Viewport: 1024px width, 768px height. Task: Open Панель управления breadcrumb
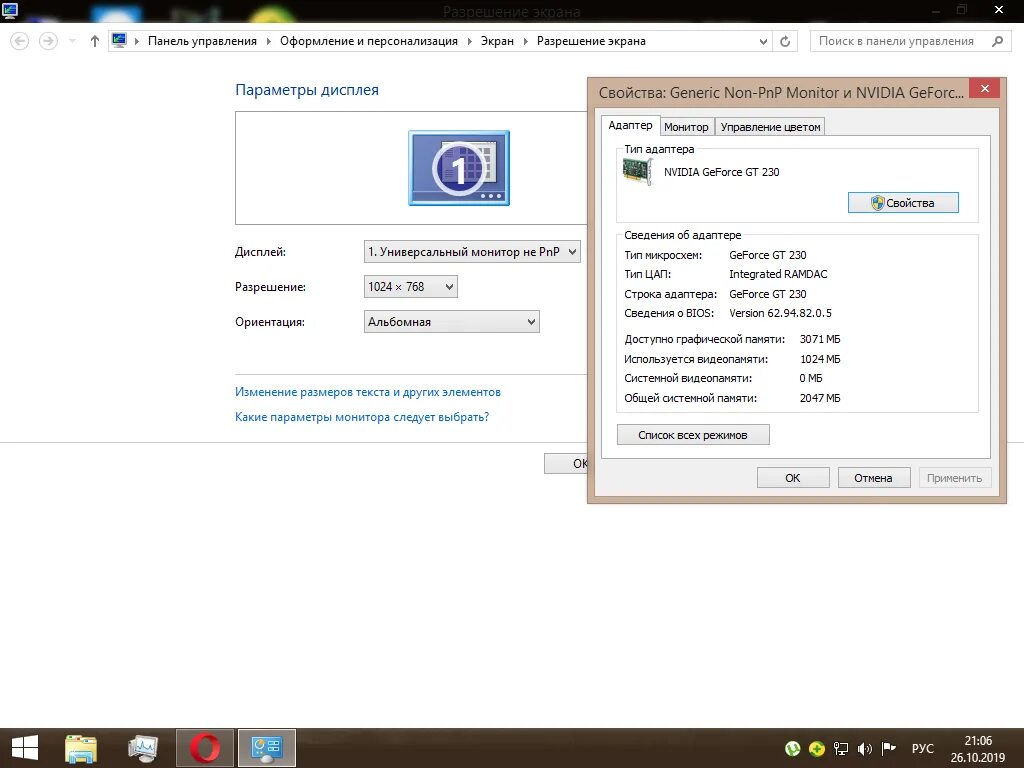tap(202, 41)
